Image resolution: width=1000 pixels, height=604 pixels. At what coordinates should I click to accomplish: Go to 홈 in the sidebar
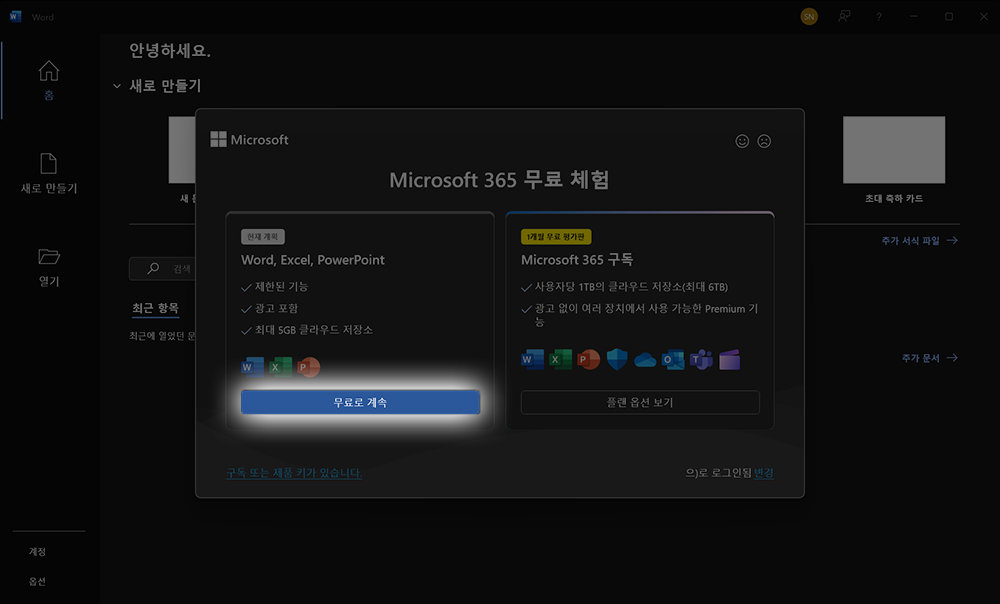point(48,80)
